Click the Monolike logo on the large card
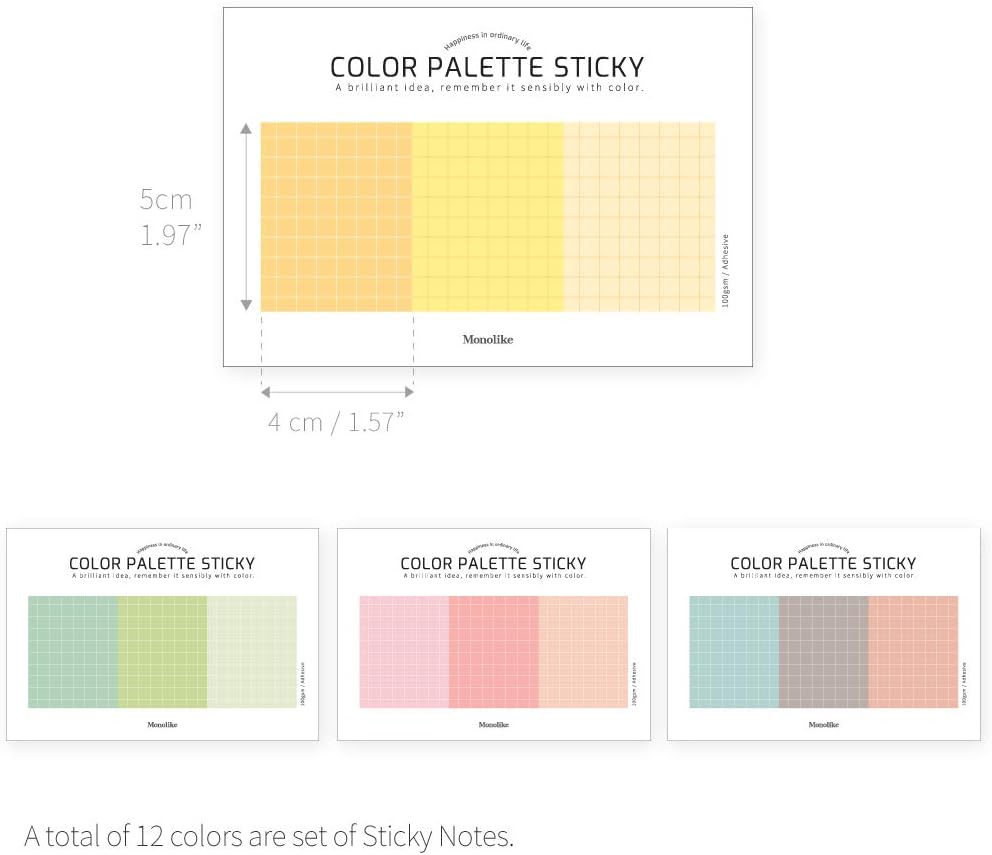This screenshot has height=855, width=992. pyautogui.click(x=488, y=340)
